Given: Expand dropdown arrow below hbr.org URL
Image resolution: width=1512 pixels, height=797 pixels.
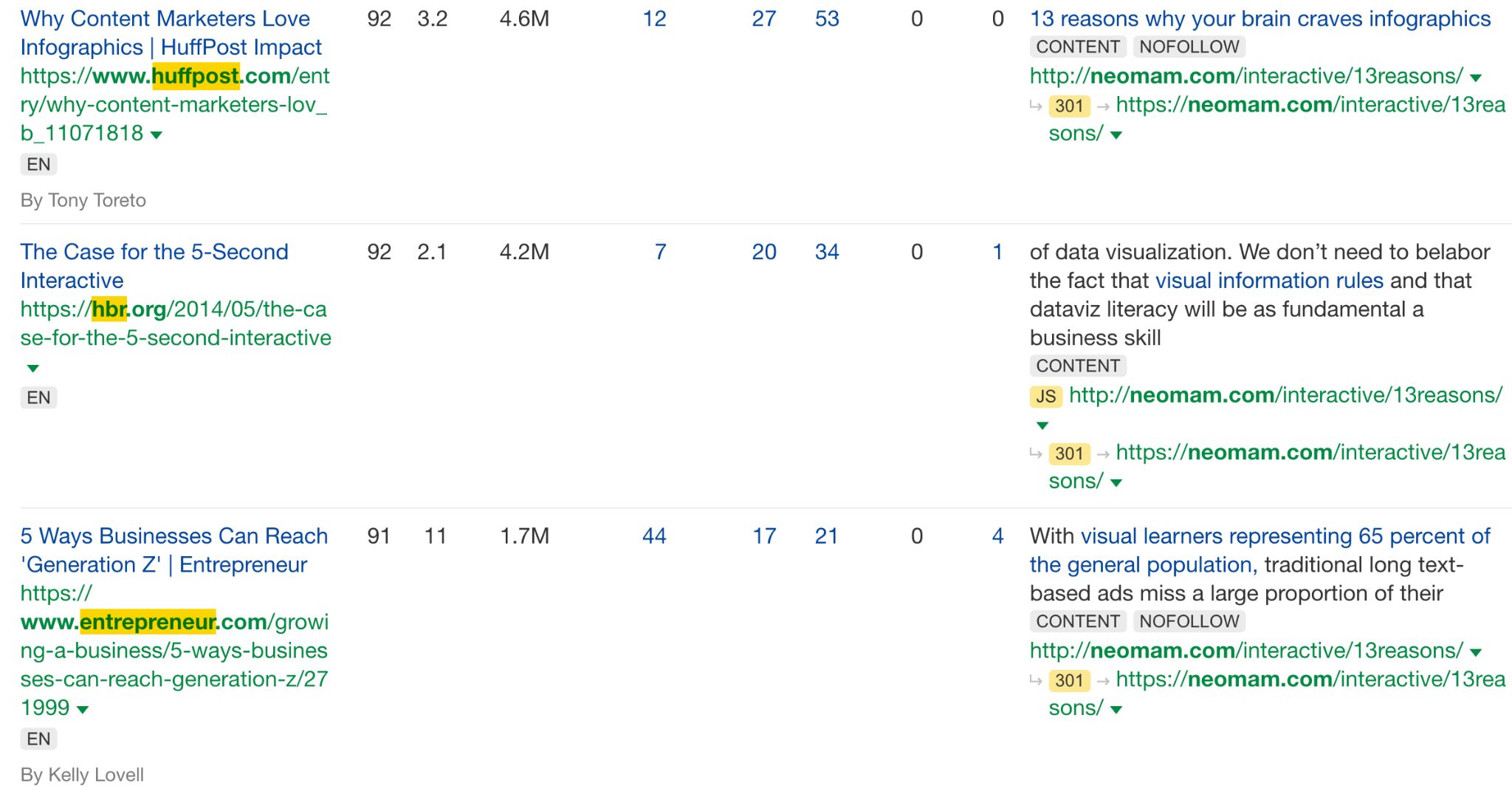Looking at the screenshot, I should (32, 368).
